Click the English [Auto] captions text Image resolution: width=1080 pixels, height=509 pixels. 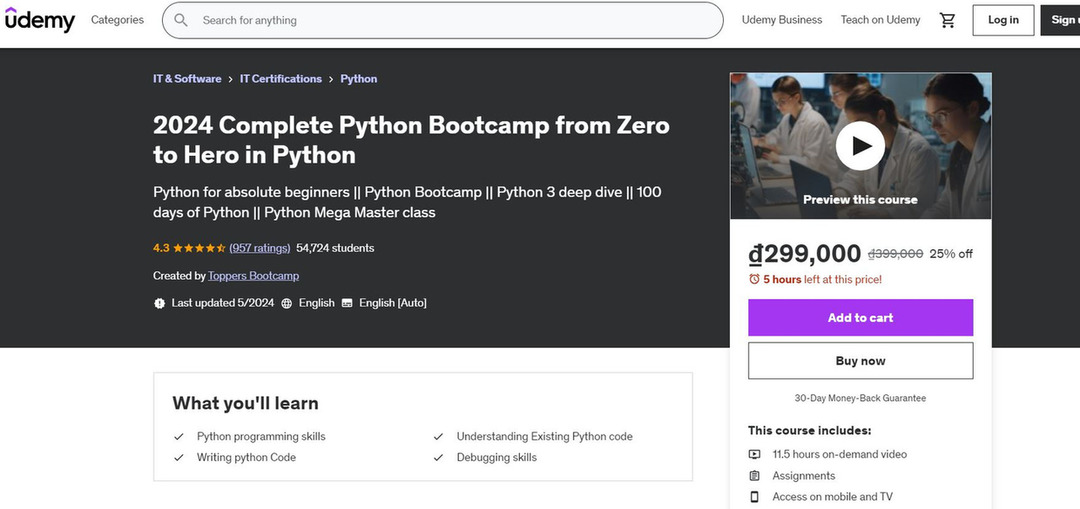pyautogui.click(x=393, y=303)
